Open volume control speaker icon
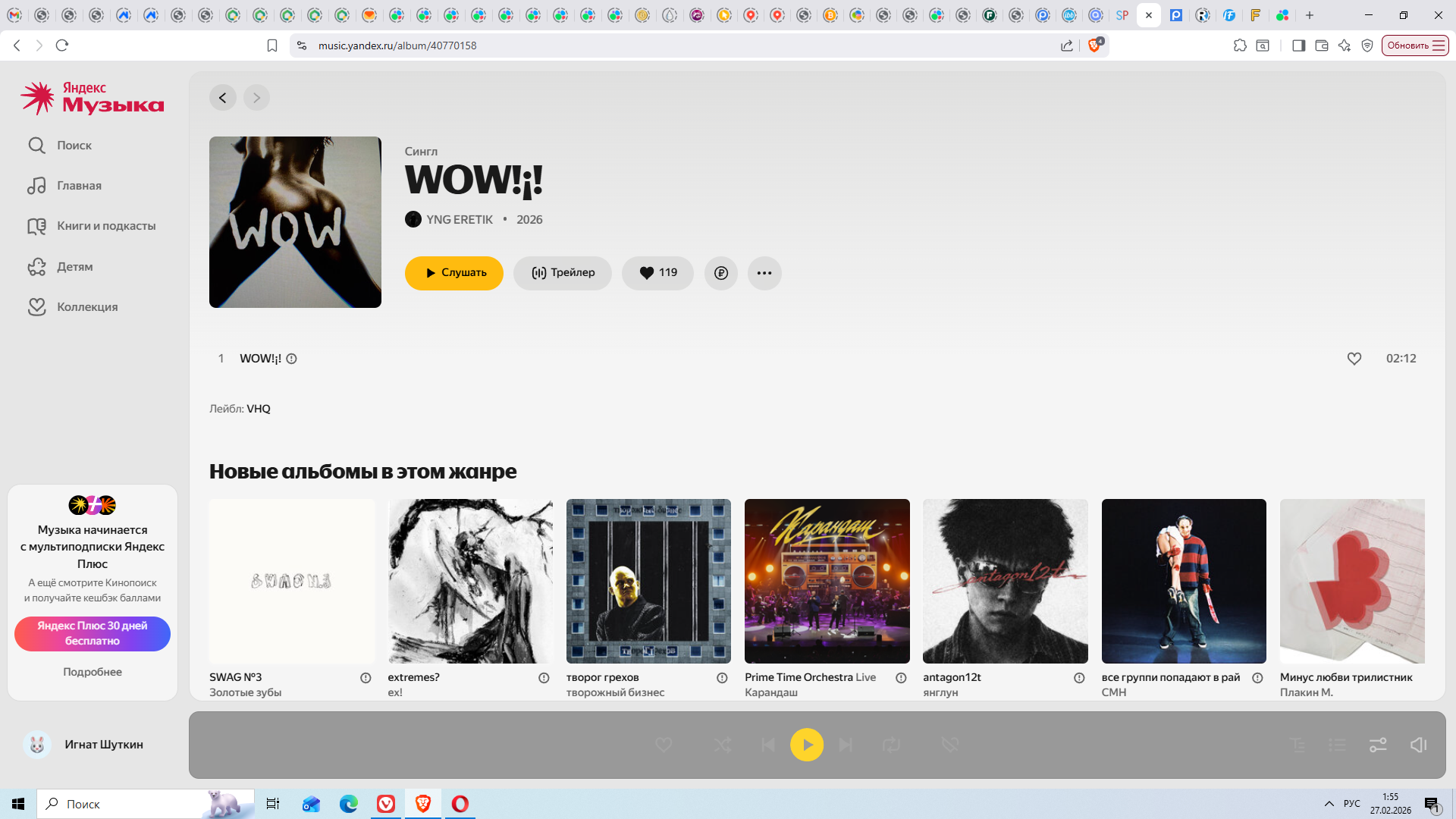 pyautogui.click(x=1417, y=745)
